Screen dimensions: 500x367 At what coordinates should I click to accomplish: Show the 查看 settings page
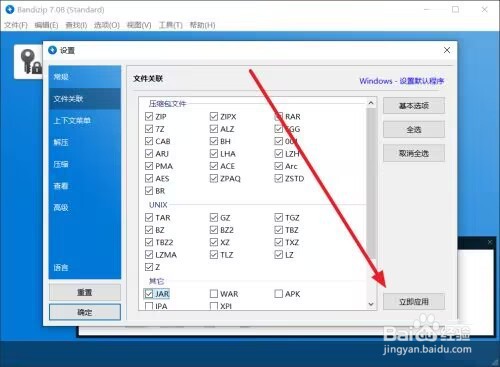(x=85, y=186)
